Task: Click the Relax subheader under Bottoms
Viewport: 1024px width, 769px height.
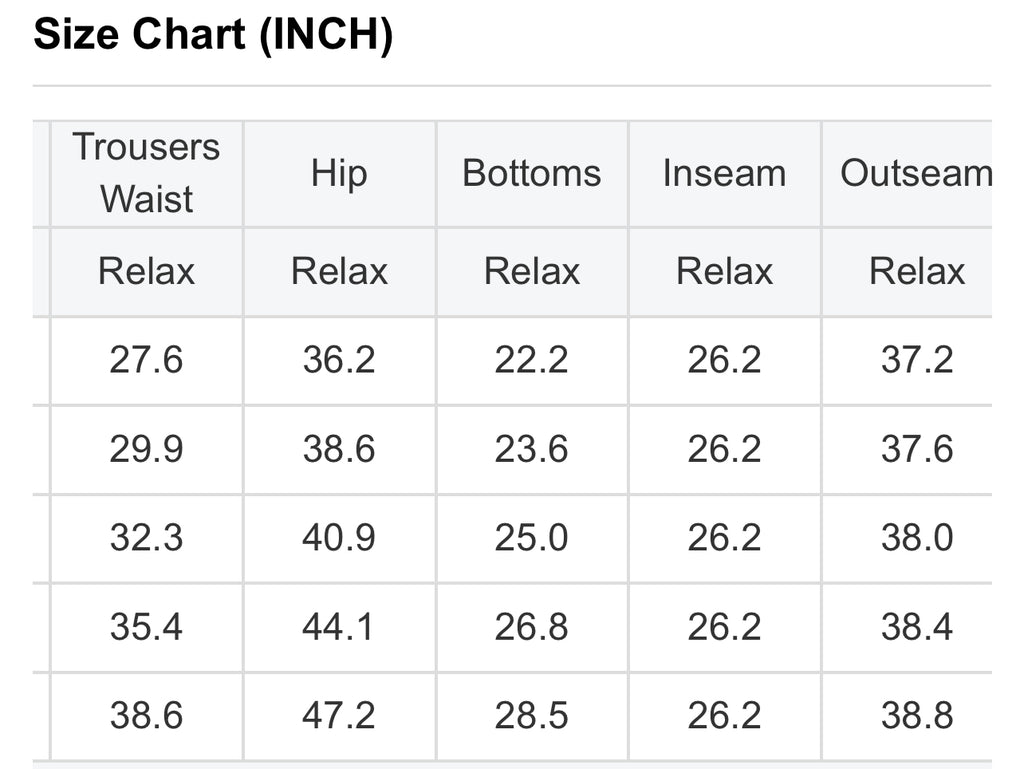Action: click(x=531, y=272)
